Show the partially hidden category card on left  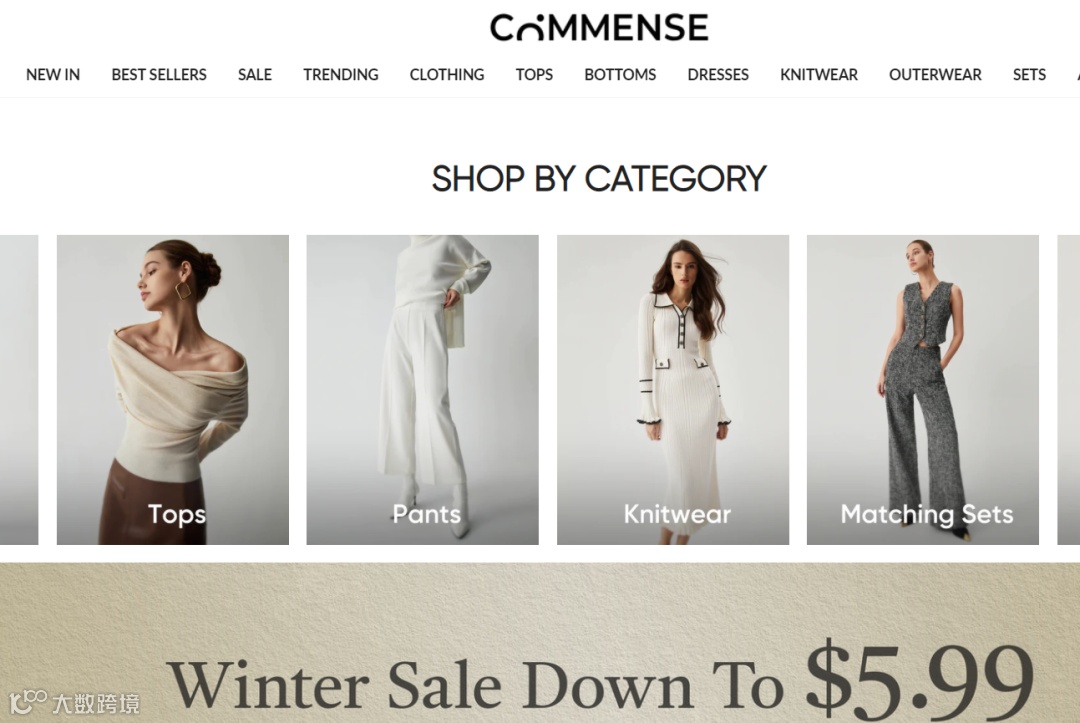coord(19,390)
